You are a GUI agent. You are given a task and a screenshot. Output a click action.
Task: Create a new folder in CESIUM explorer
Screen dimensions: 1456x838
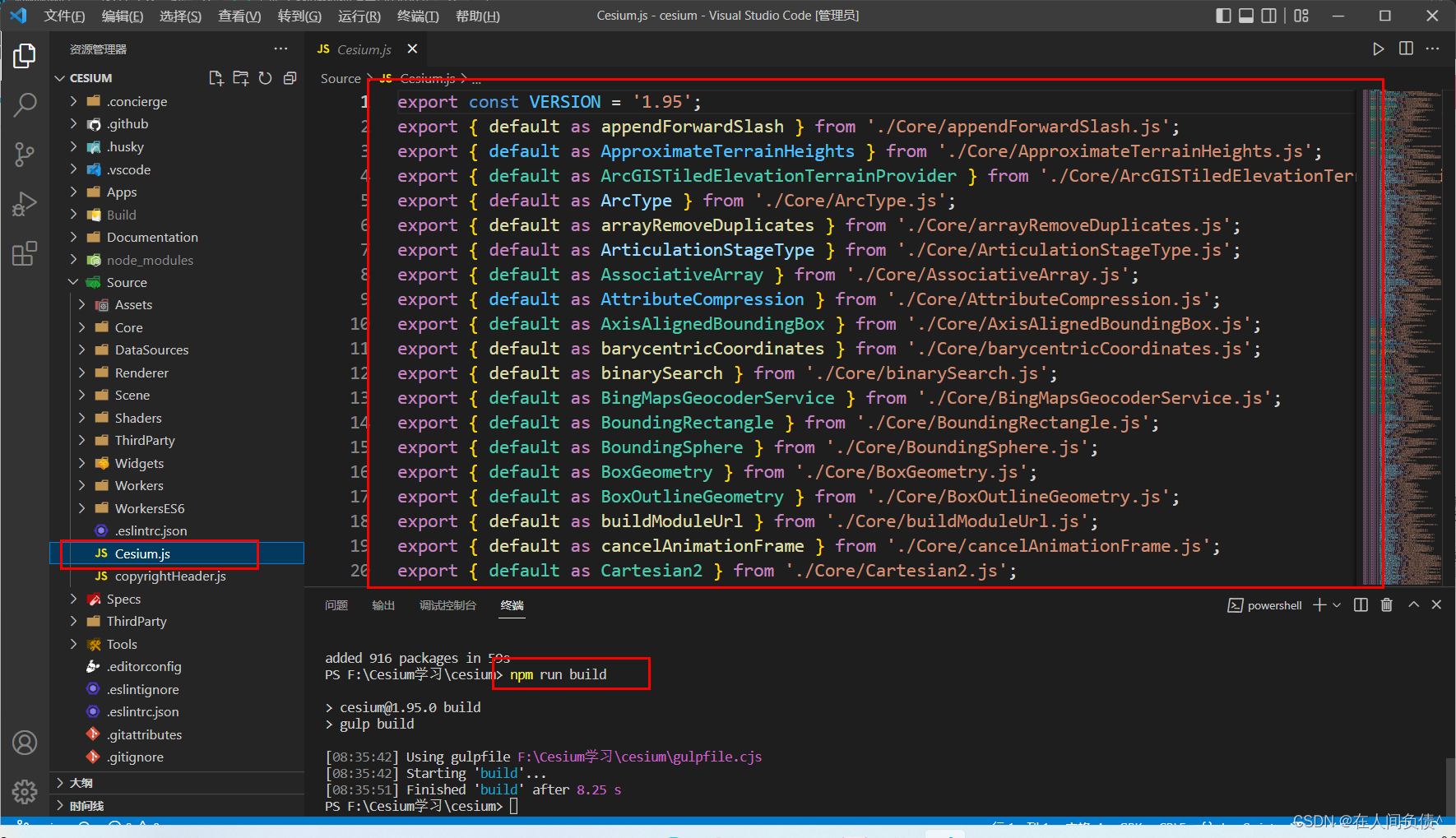coord(240,78)
